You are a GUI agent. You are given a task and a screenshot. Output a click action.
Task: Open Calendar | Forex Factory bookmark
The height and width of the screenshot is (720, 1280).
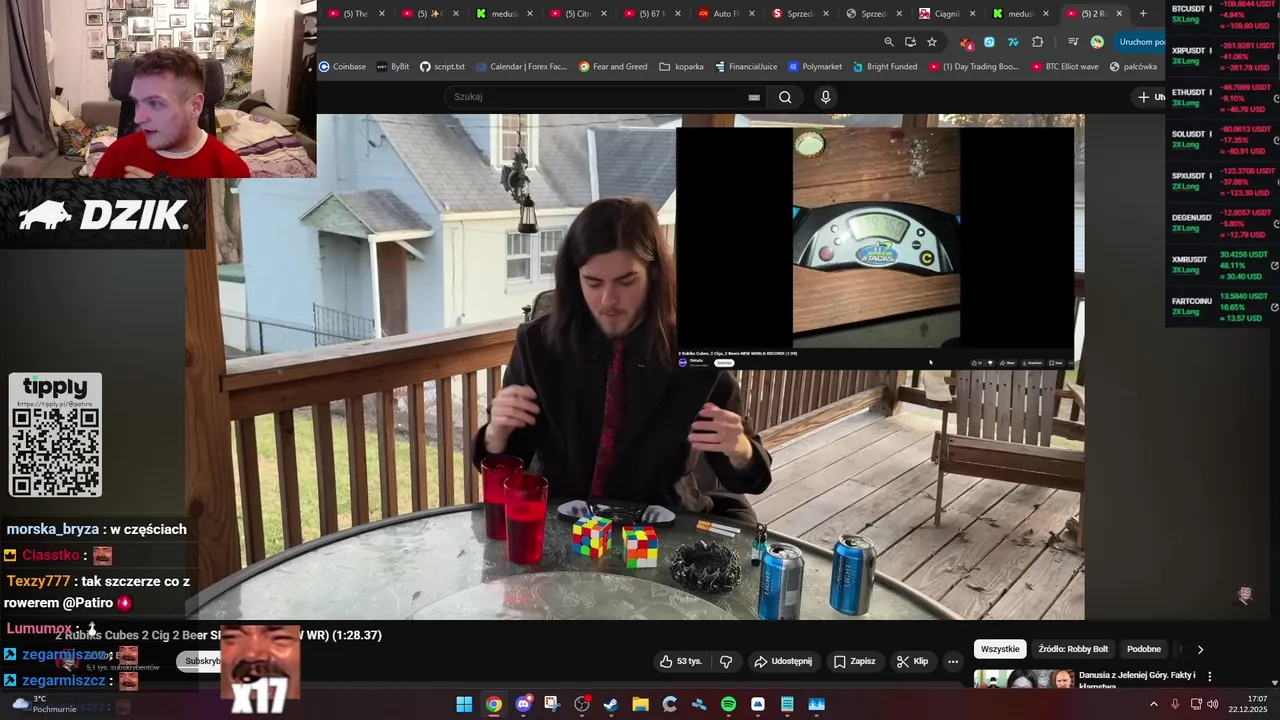pyautogui.click(x=521, y=67)
